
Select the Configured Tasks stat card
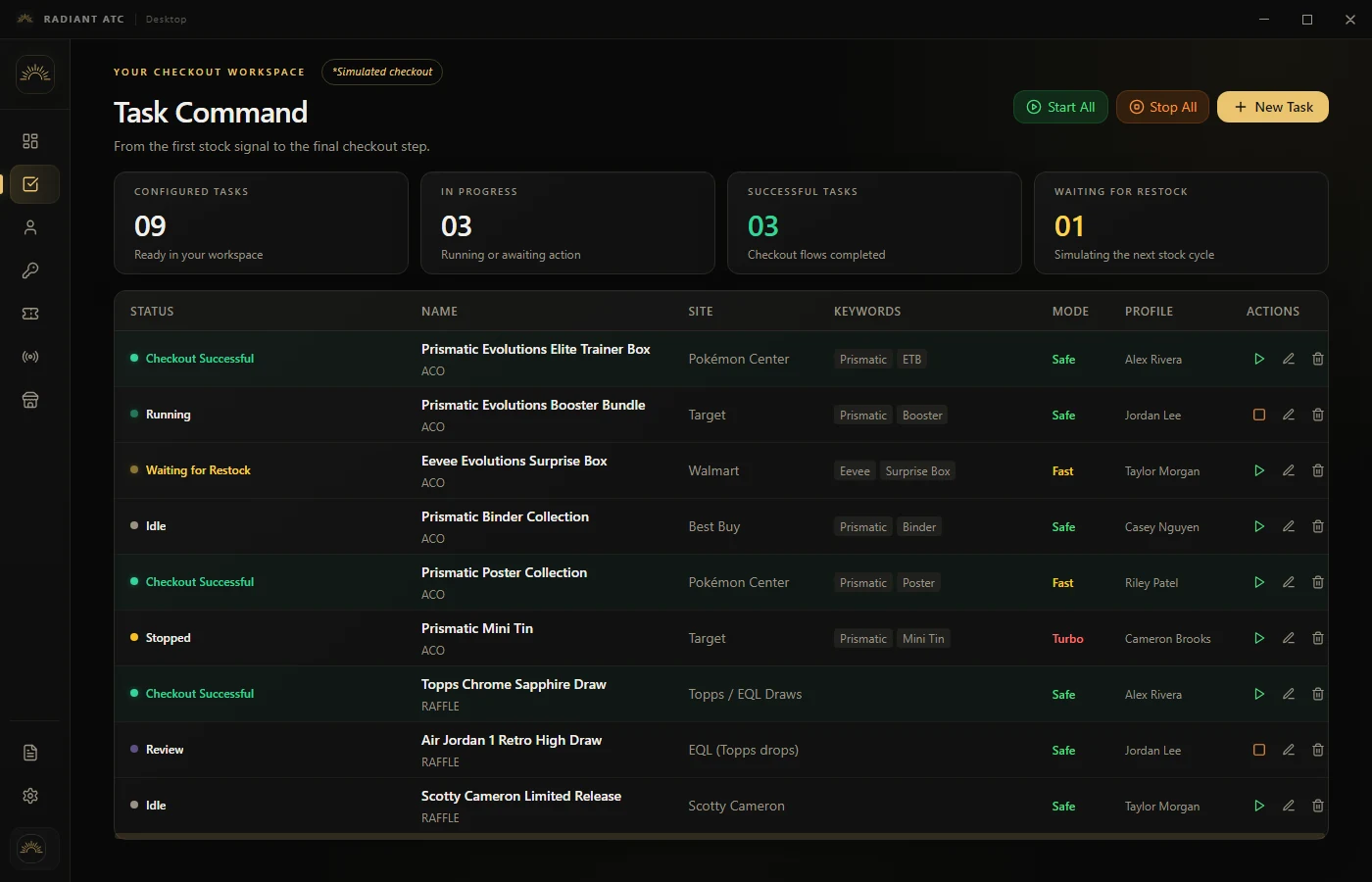[261, 223]
